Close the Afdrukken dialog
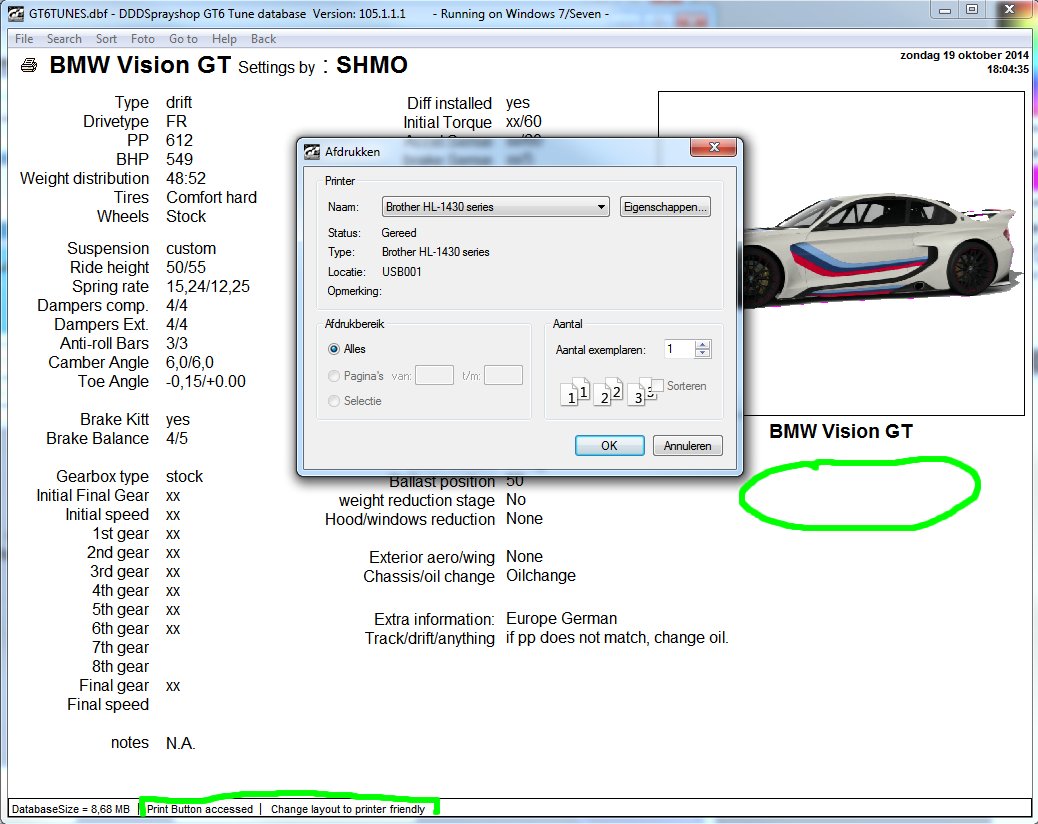 pyautogui.click(x=714, y=147)
